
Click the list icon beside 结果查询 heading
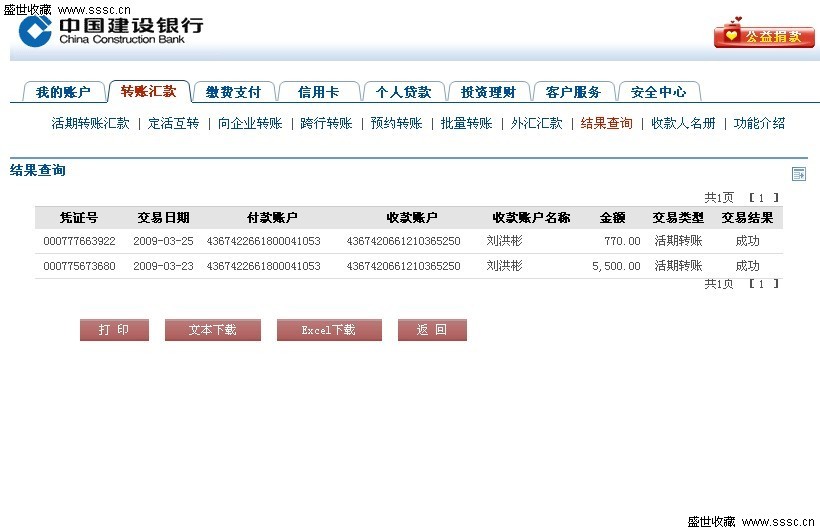(798, 174)
